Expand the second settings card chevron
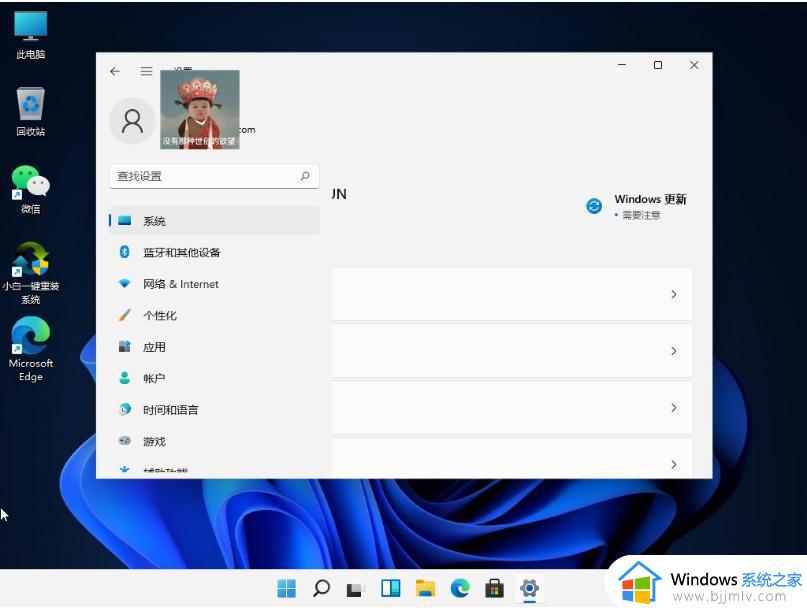Image resolution: width=807 pixels, height=610 pixels. (674, 351)
